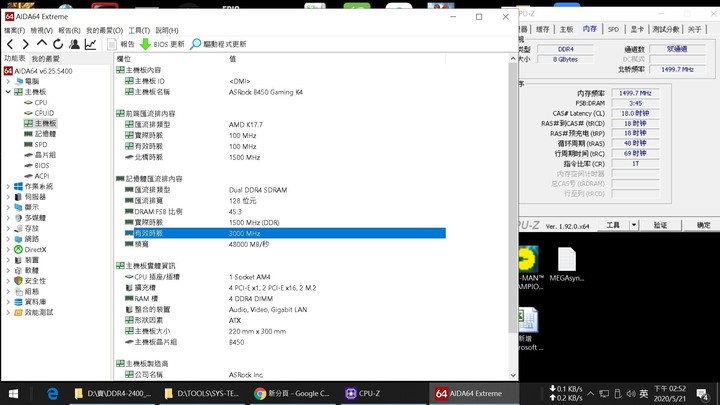Select CPUID in the tree
Viewport: 720px width, 405px height.
(44, 113)
